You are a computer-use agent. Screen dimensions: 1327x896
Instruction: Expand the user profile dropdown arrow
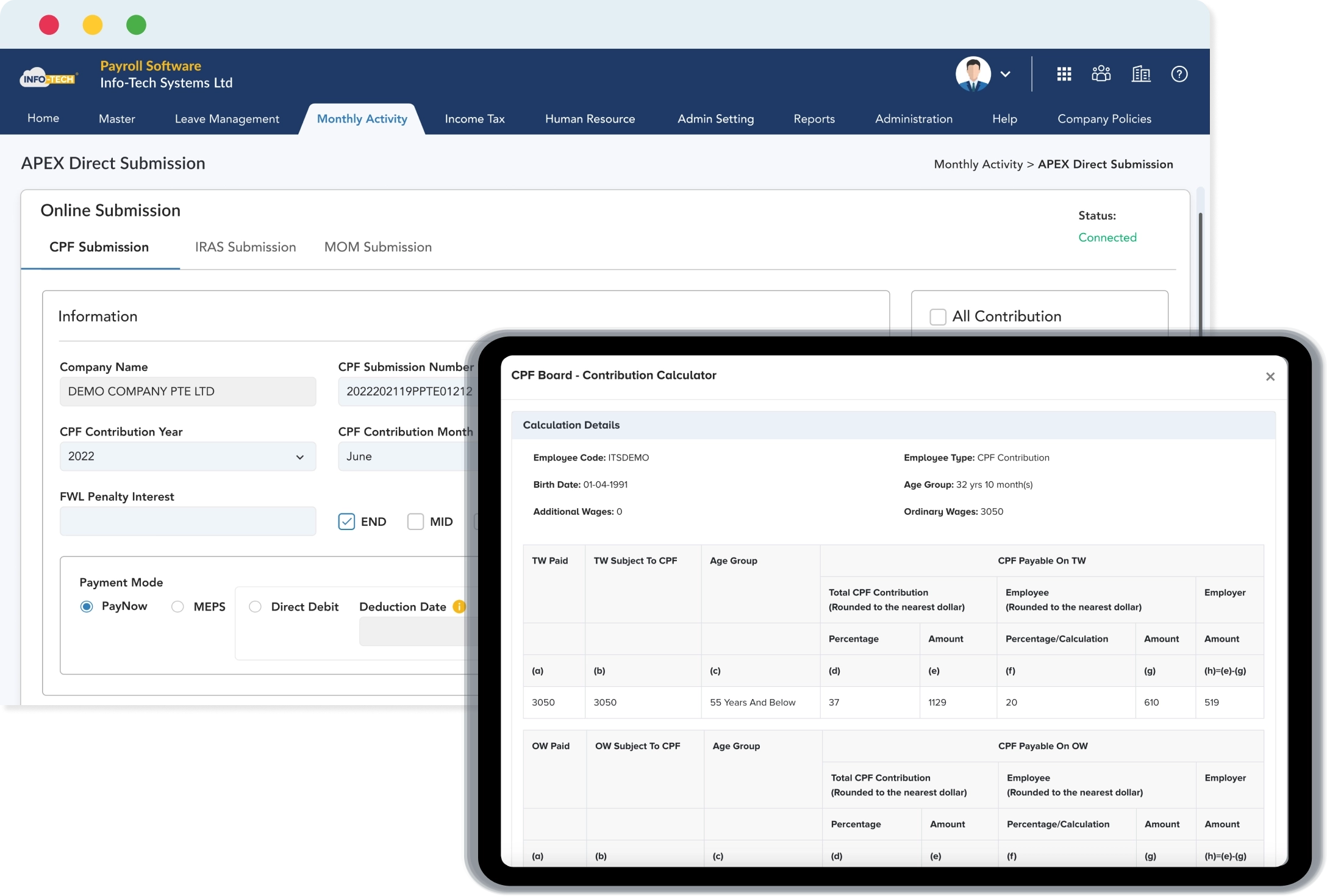[x=1006, y=74]
